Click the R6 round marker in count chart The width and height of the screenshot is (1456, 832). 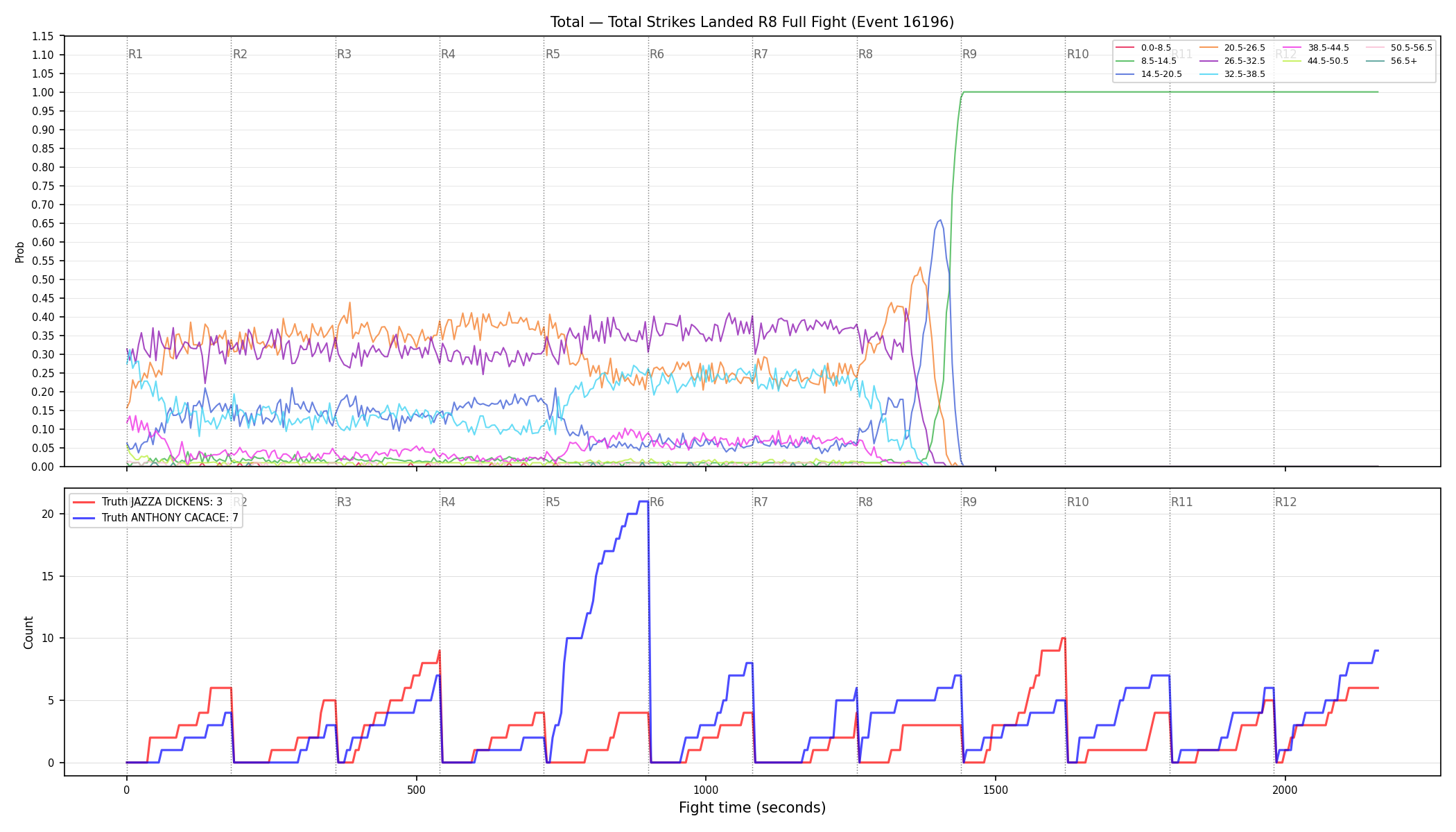point(657,502)
